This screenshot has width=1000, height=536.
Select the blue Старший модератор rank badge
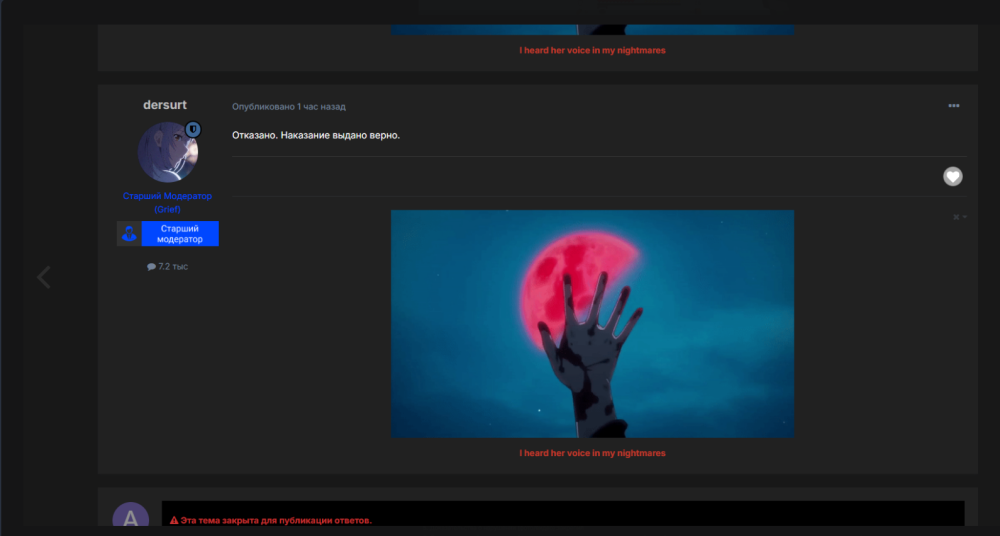point(180,234)
